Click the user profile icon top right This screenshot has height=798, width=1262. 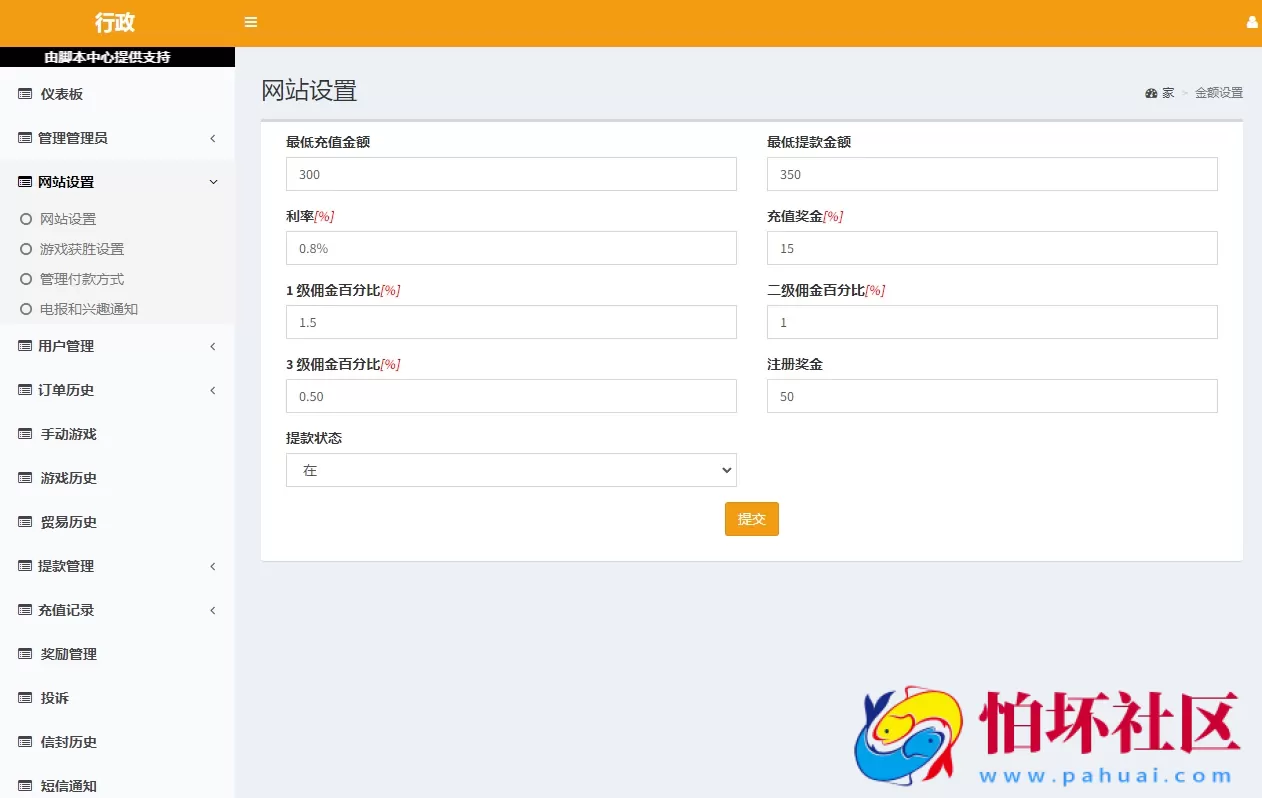pos(1252,22)
